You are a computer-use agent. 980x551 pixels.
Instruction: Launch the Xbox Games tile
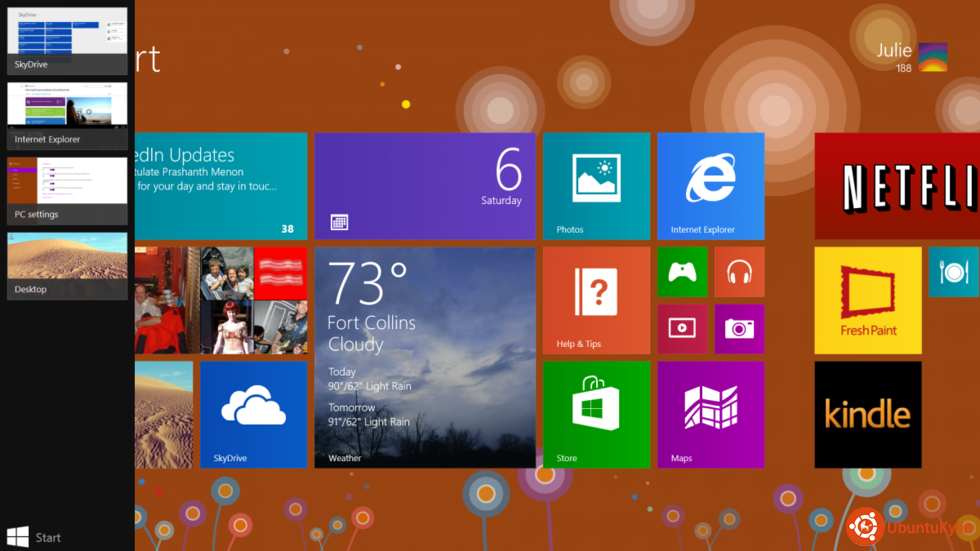tap(682, 272)
